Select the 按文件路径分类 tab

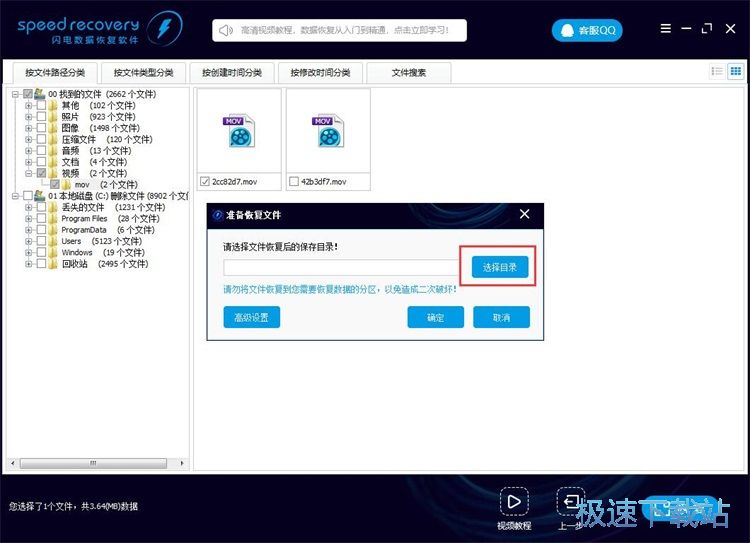tap(55, 73)
